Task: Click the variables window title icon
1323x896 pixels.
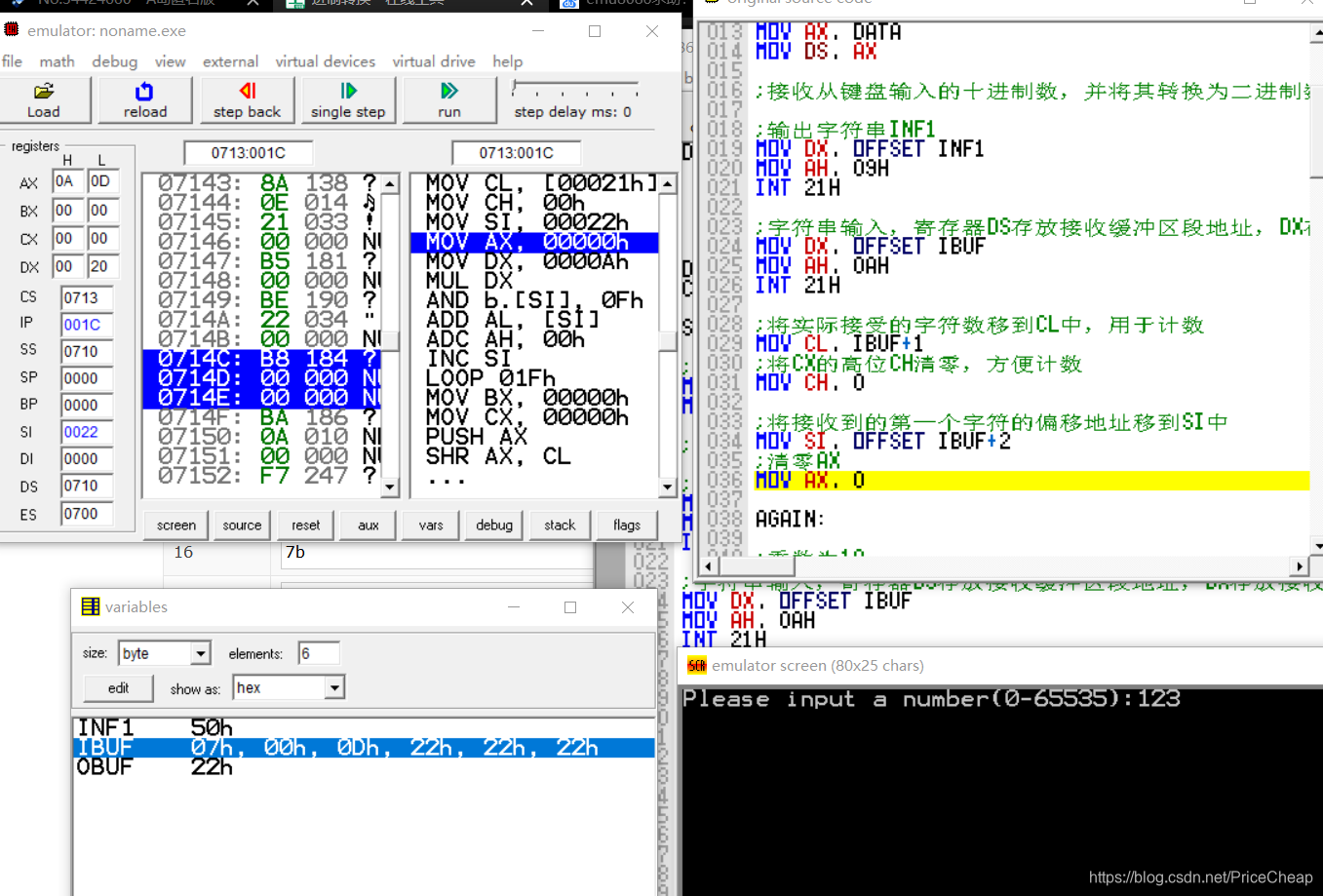Action: tap(91, 606)
